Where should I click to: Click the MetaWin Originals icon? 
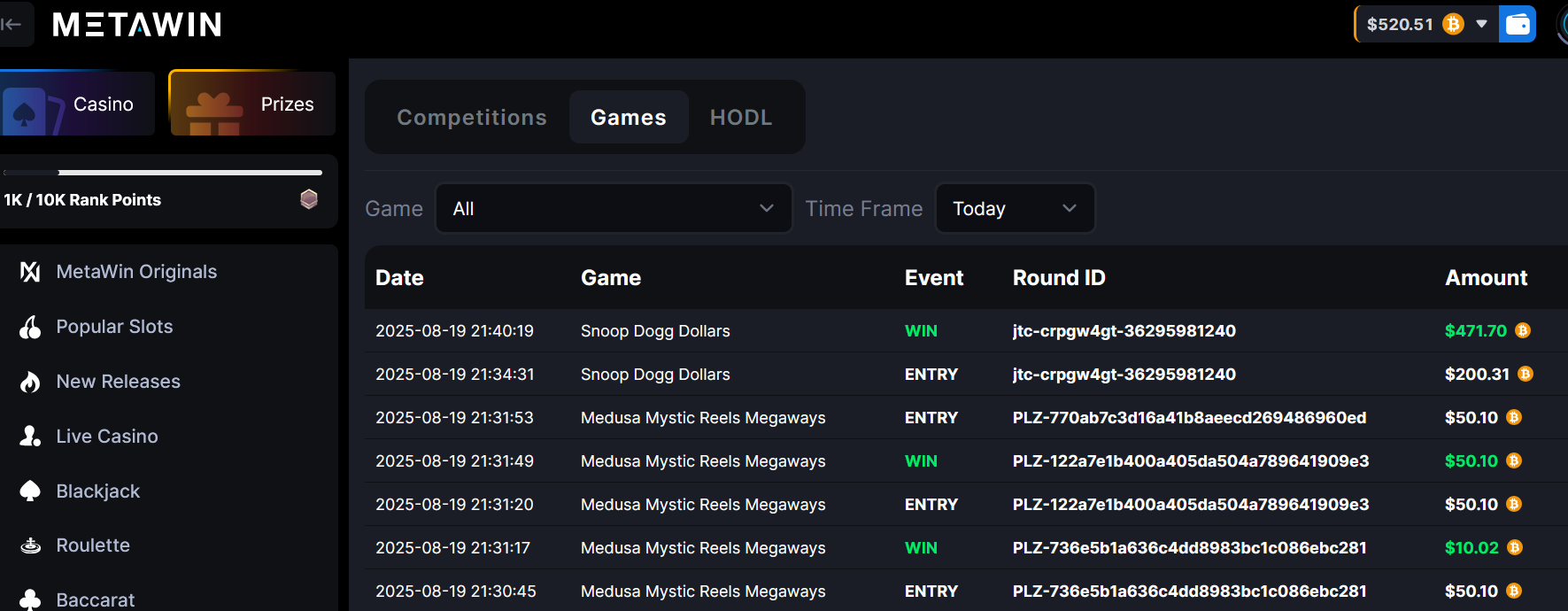30,272
